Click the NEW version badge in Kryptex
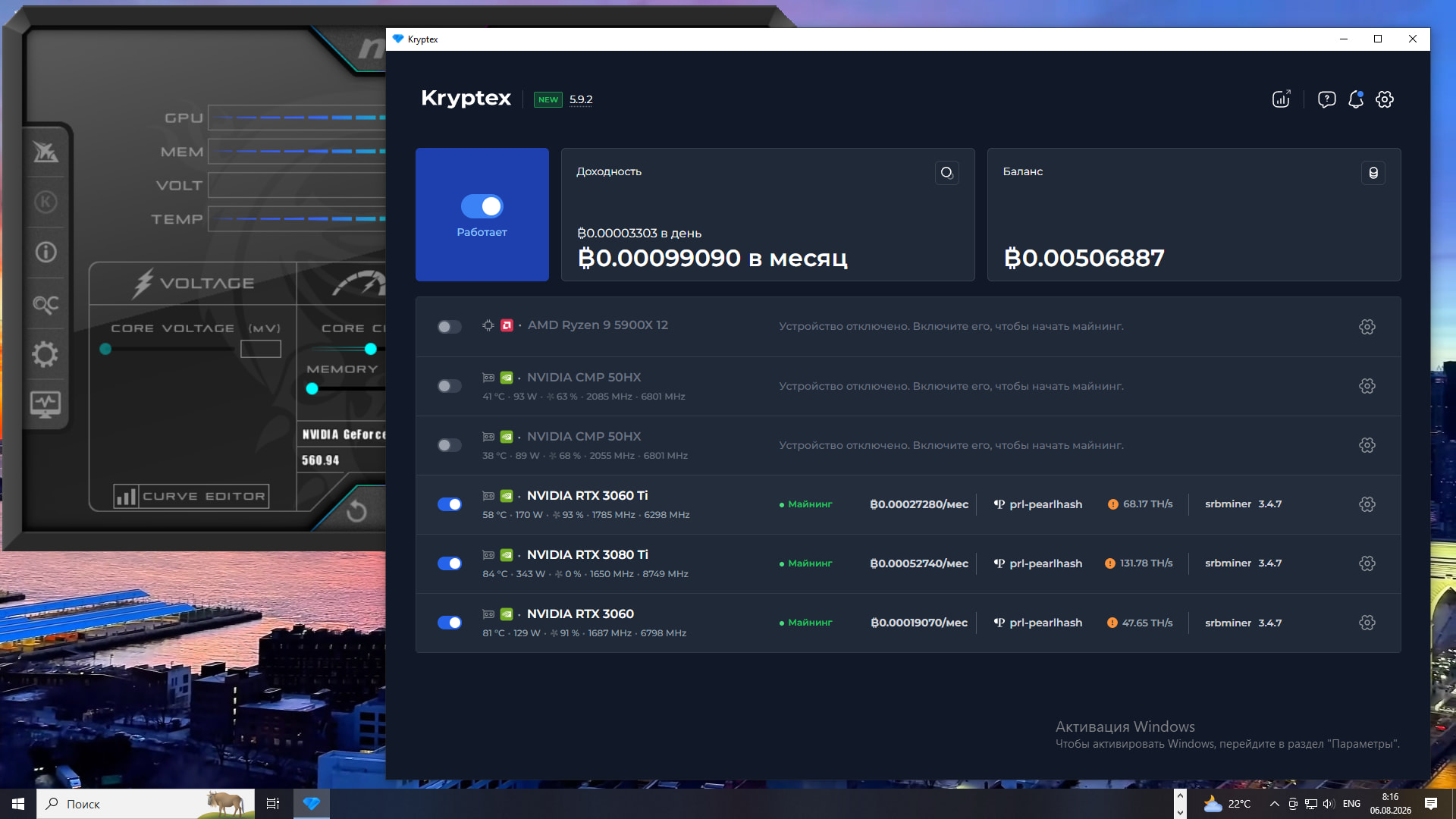1456x819 pixels. click(548, 100)
